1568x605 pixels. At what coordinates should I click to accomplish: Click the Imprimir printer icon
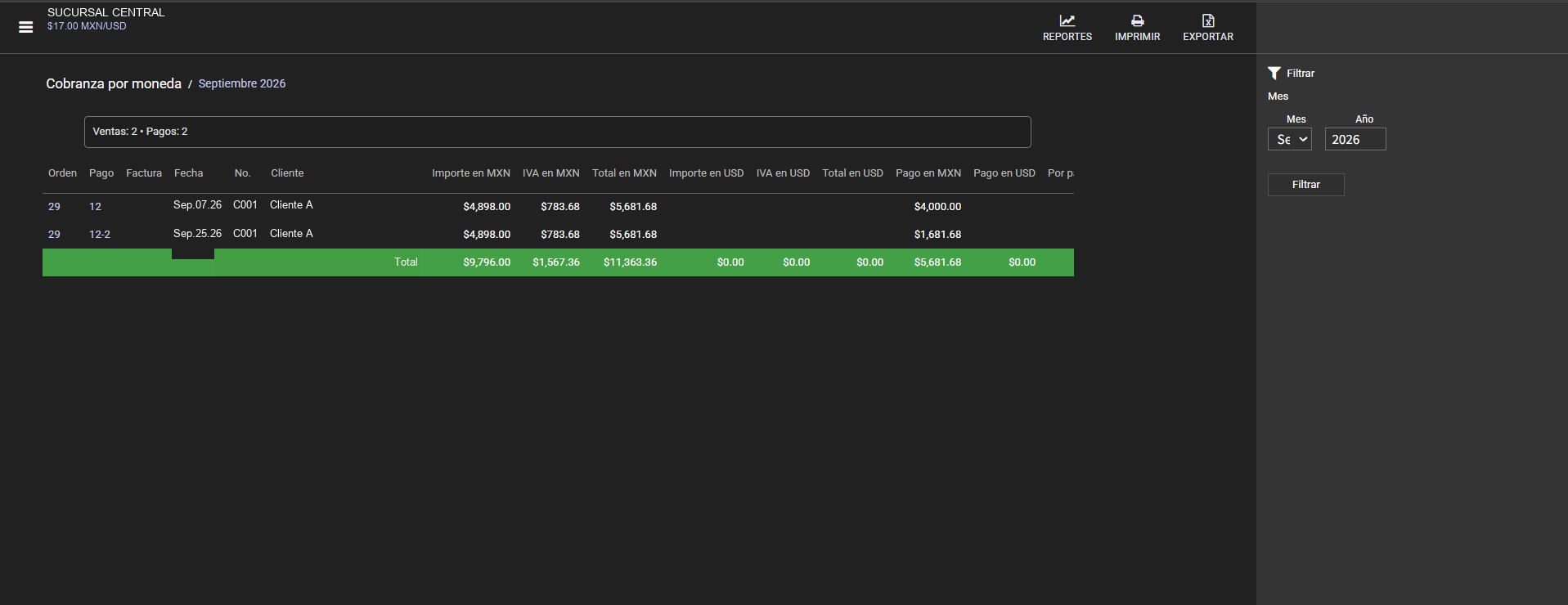[1137, 20]
